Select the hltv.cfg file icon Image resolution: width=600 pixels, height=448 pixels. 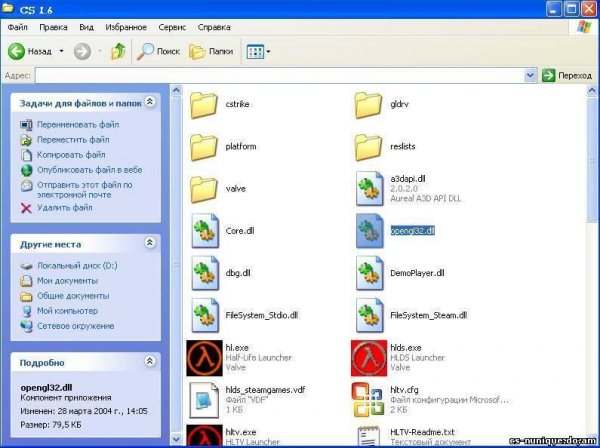[x=368, y=400]
